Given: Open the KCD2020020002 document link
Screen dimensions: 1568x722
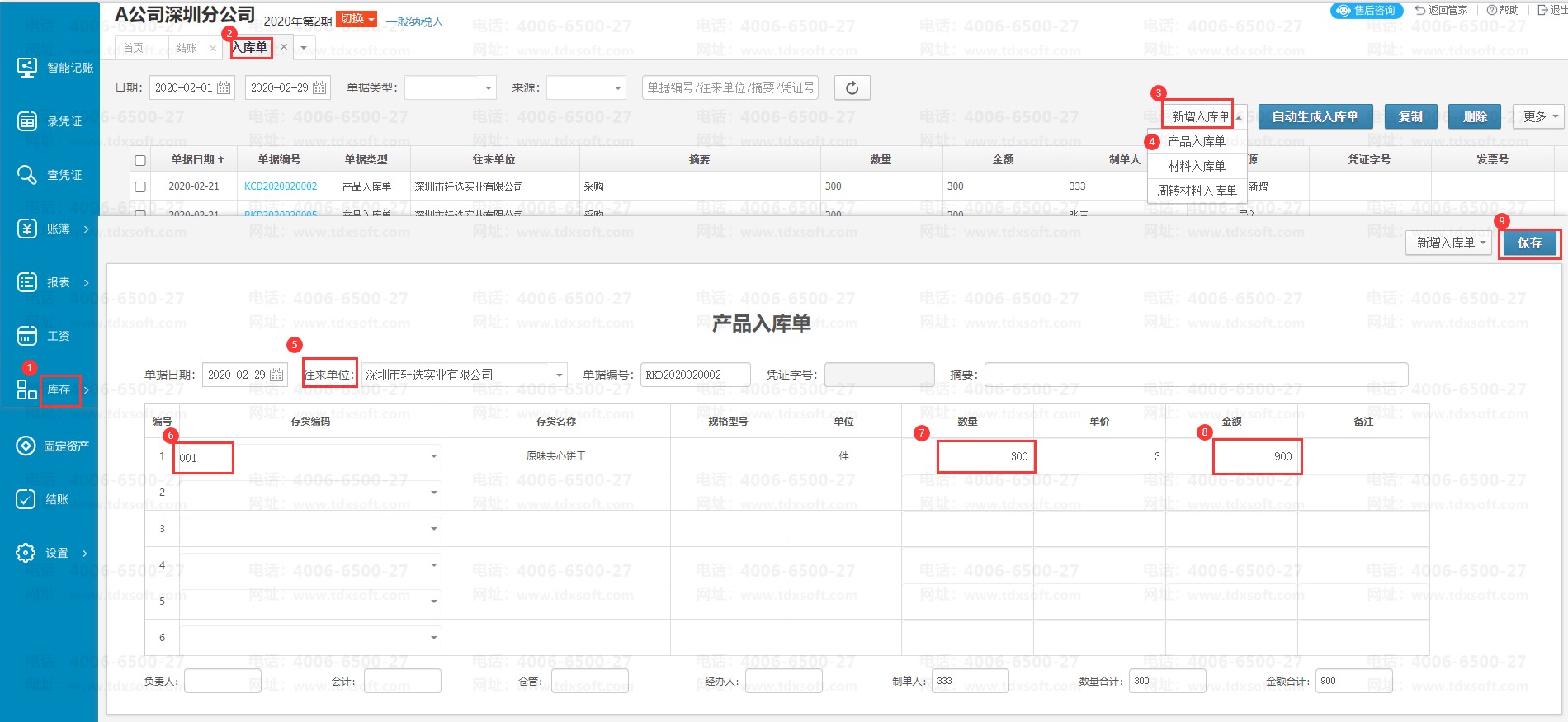Looking at the screenshot, I should coord(281,186).
